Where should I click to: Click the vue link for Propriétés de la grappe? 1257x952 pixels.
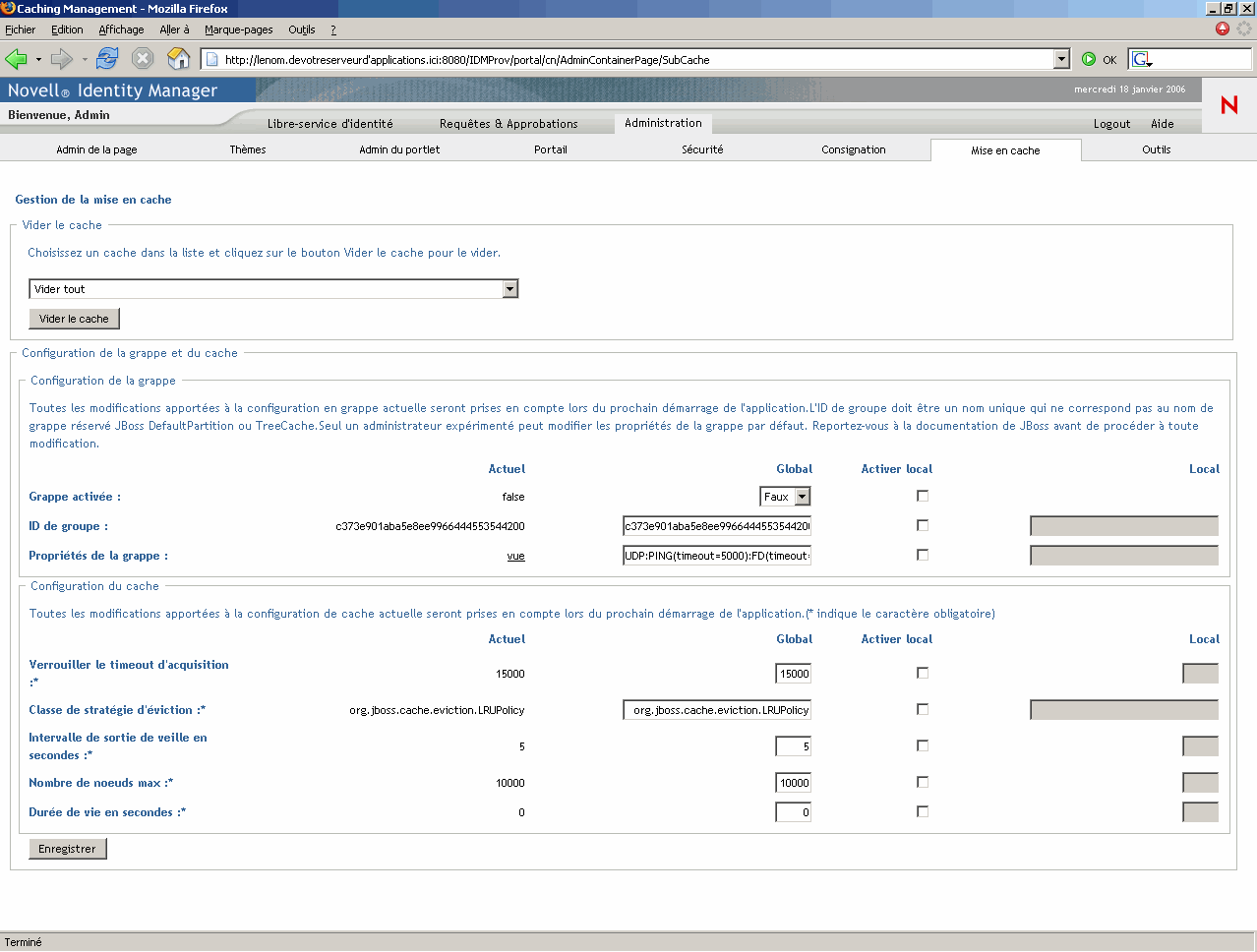coord(515,557)
